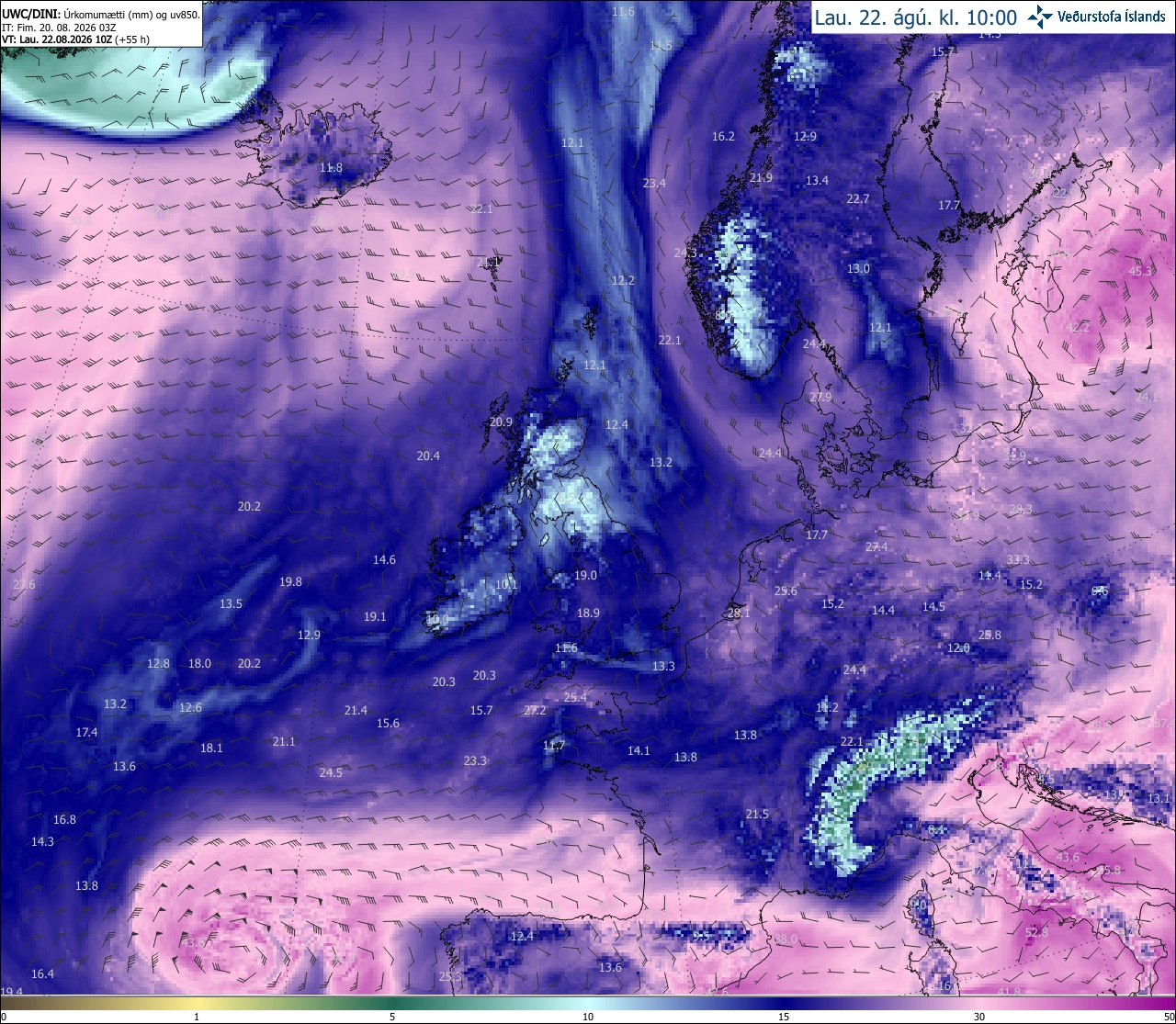Click the 52.8 value near Italy
The width and height of the screenshot is (1176, 1024).
coord(1036,932)
